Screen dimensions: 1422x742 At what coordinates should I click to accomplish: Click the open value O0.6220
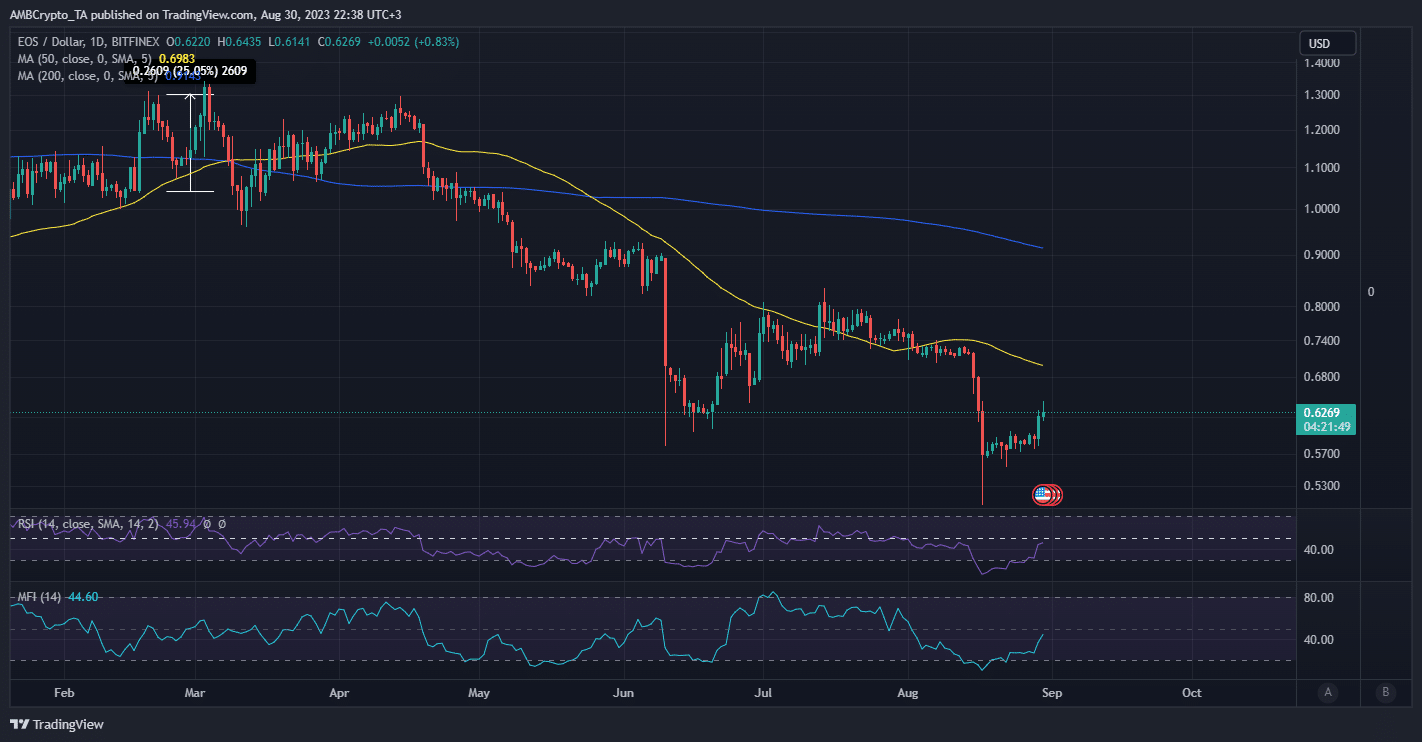(188, 42)
